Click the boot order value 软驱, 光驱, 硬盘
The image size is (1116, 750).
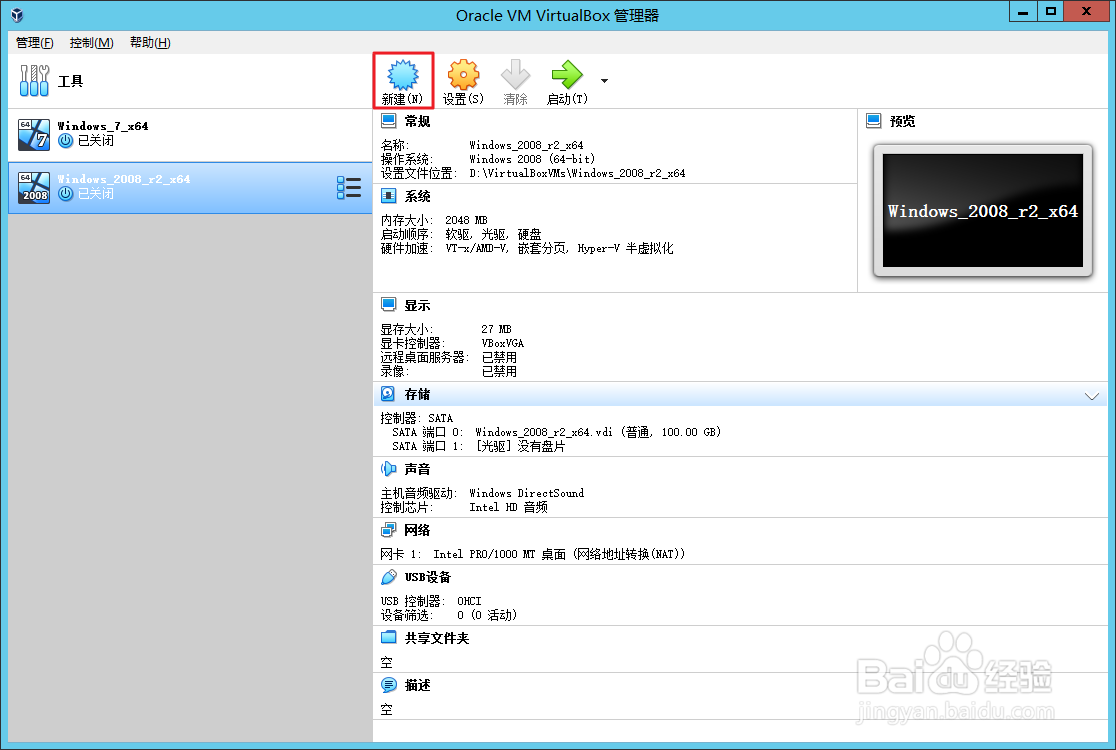(493, 234)
